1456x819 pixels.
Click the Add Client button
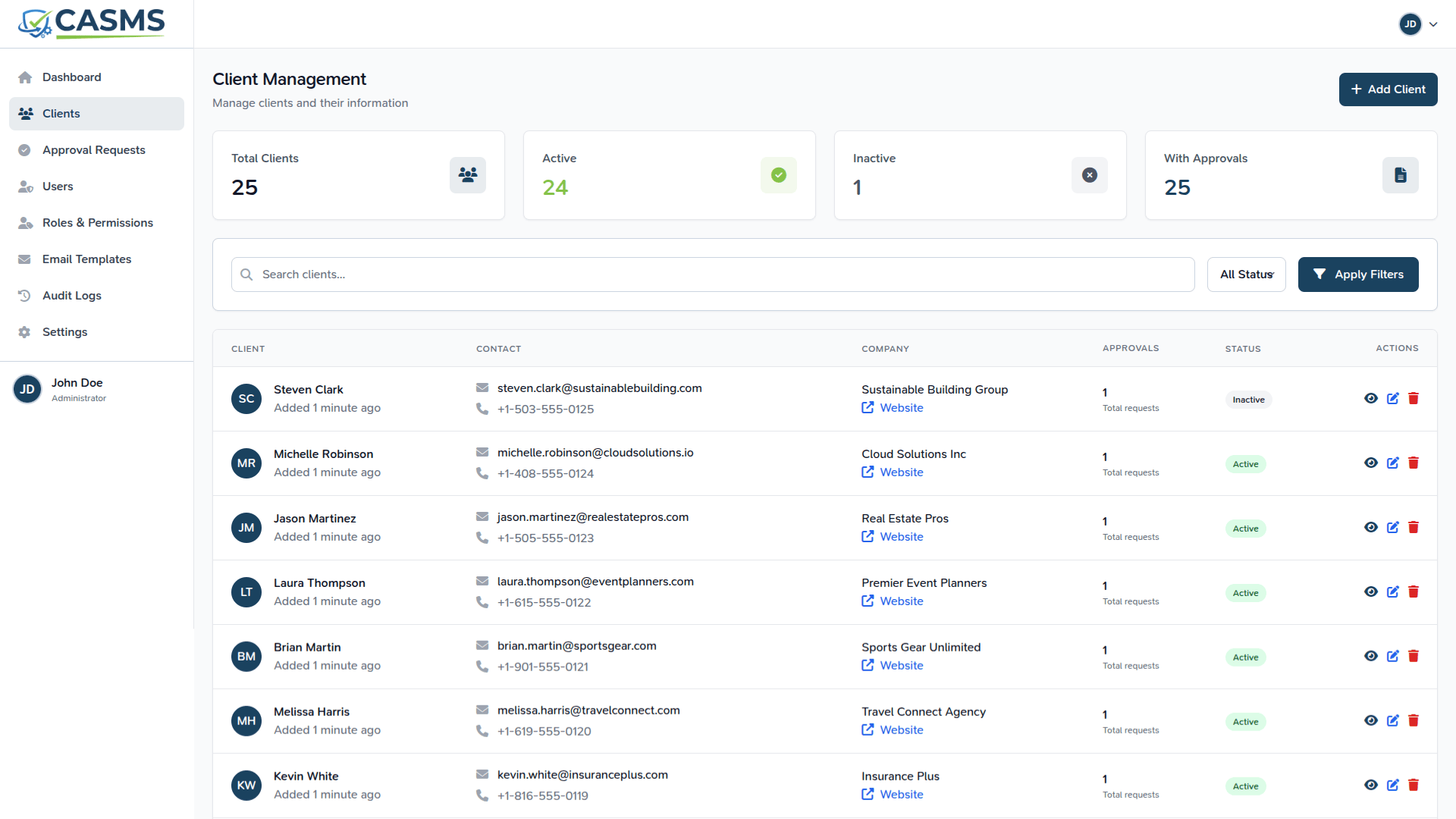[1388, 89]
